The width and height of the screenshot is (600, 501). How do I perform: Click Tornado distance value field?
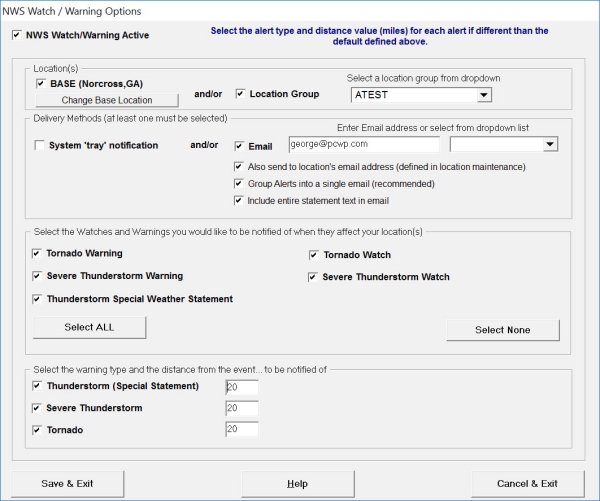tap(242, 429)
